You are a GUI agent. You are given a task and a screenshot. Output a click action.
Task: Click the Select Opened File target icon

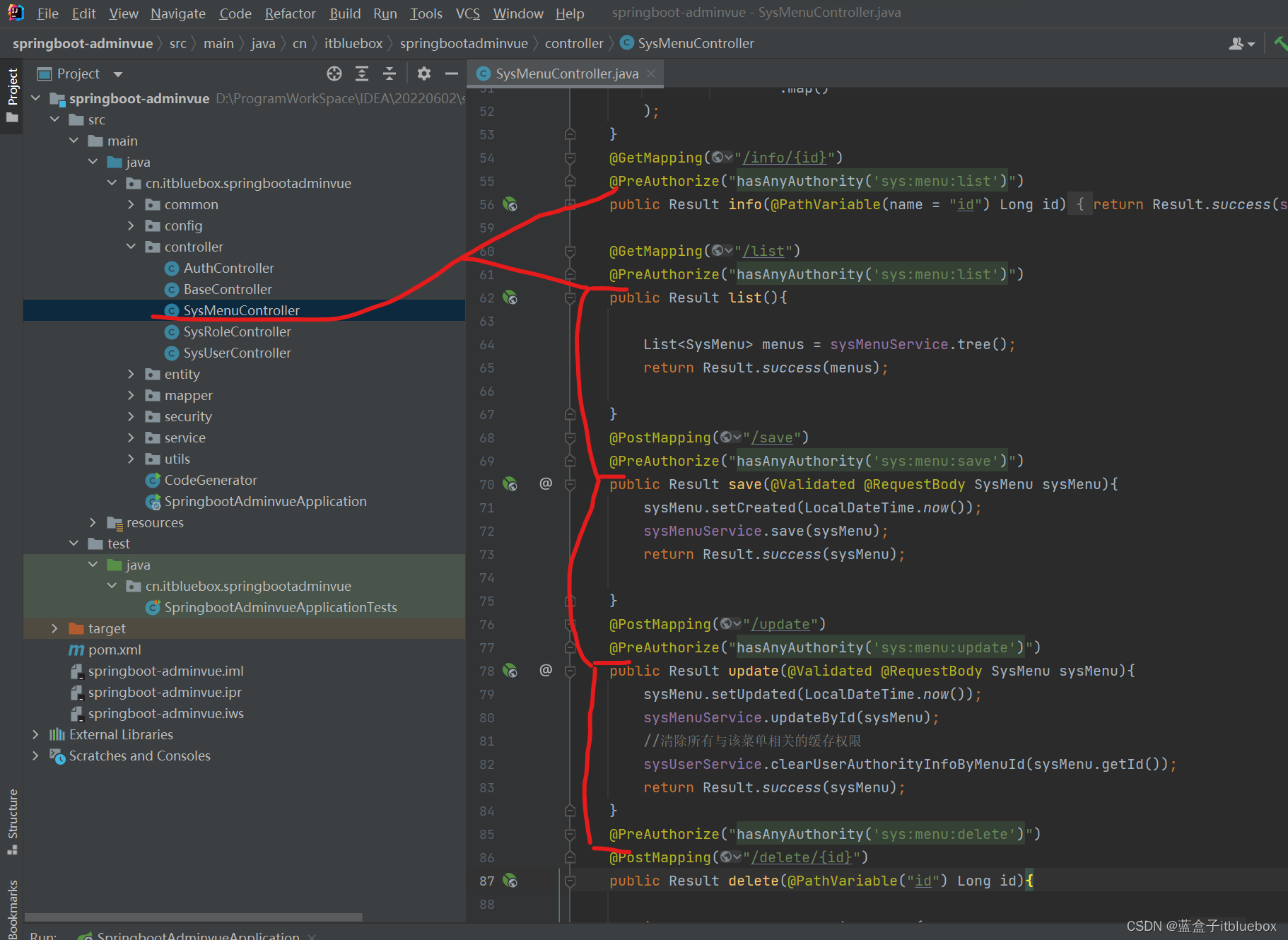[334, 74]
